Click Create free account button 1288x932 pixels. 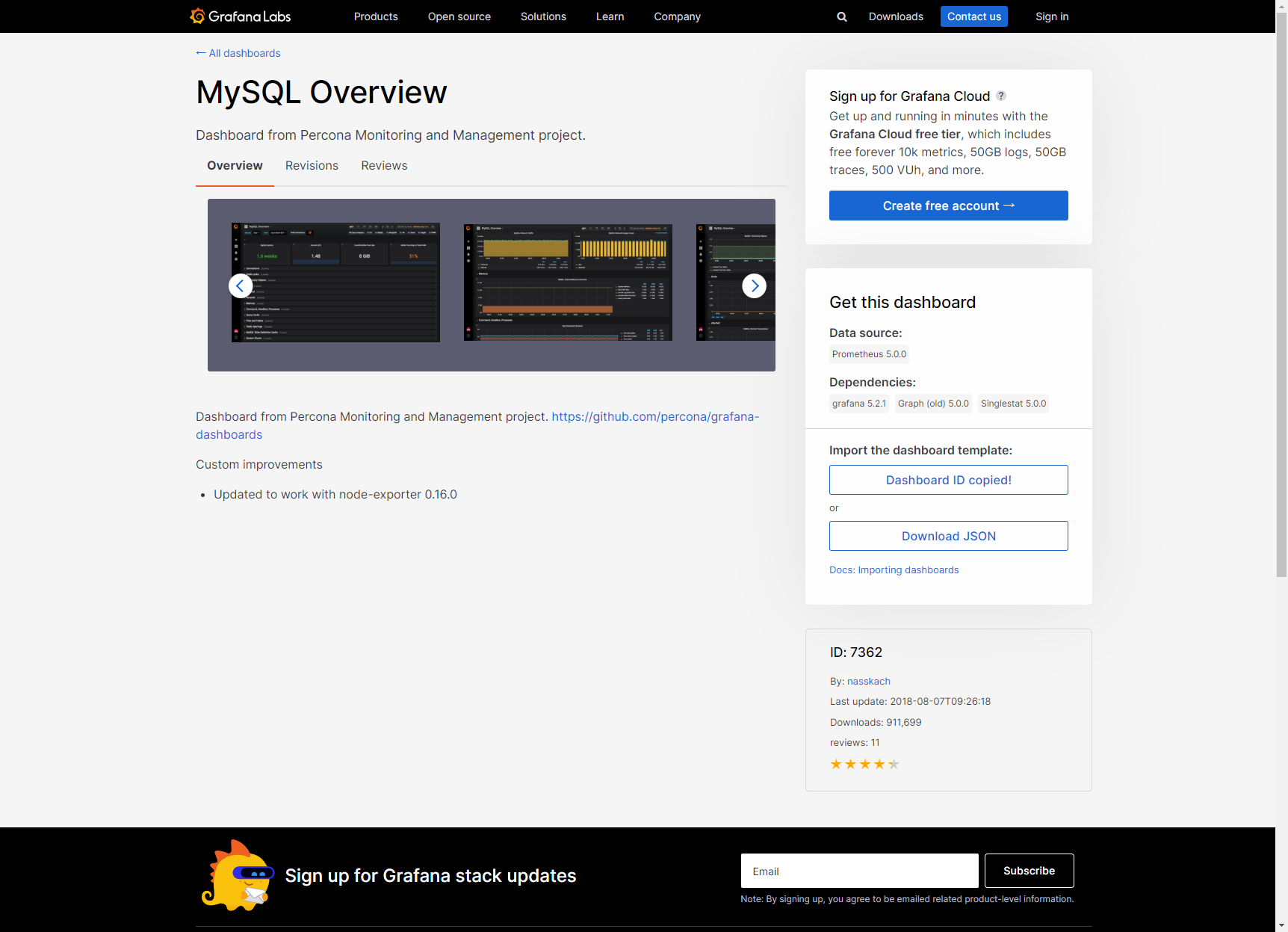pos(949,206)
